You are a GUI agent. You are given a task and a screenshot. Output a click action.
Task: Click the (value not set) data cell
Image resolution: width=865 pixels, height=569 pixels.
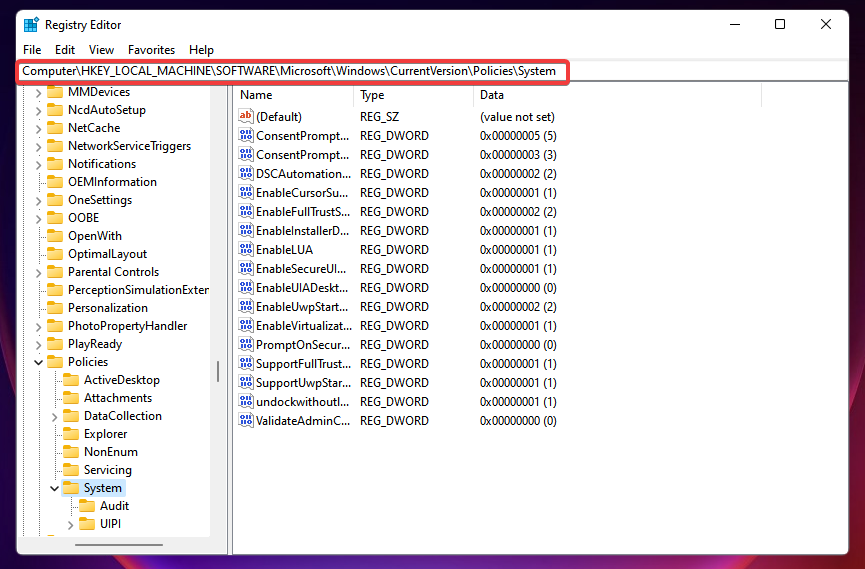517,116
